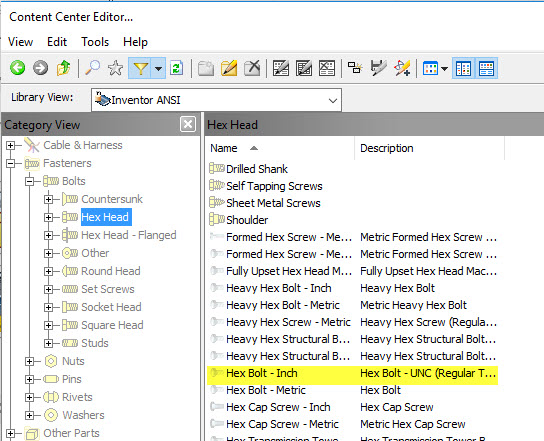Collapse the Bolts node
The width and height of the screenshot is (544, 441).
tap(30, 181)
